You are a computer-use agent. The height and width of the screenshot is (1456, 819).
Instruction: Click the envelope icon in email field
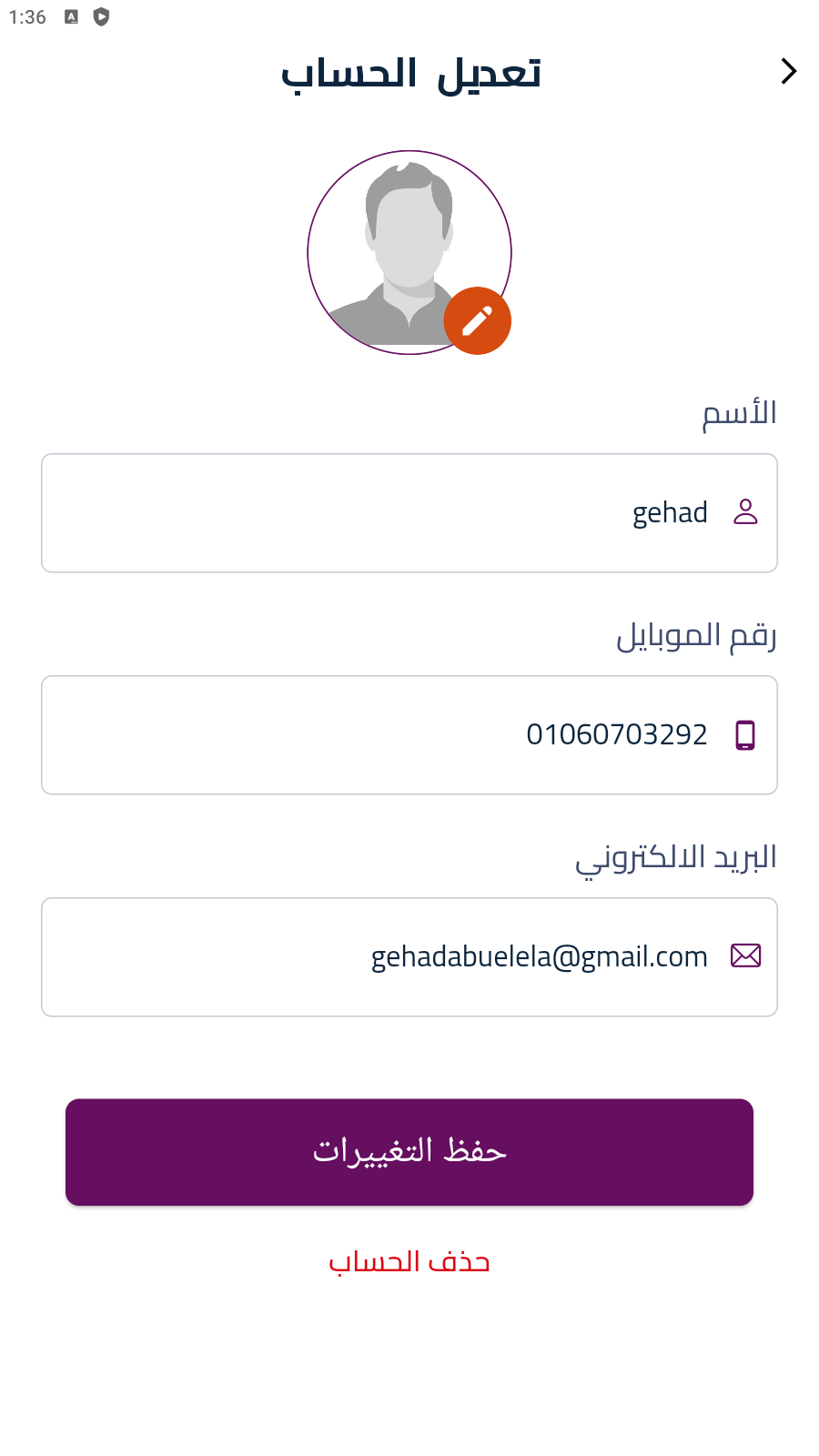point(745,955)
